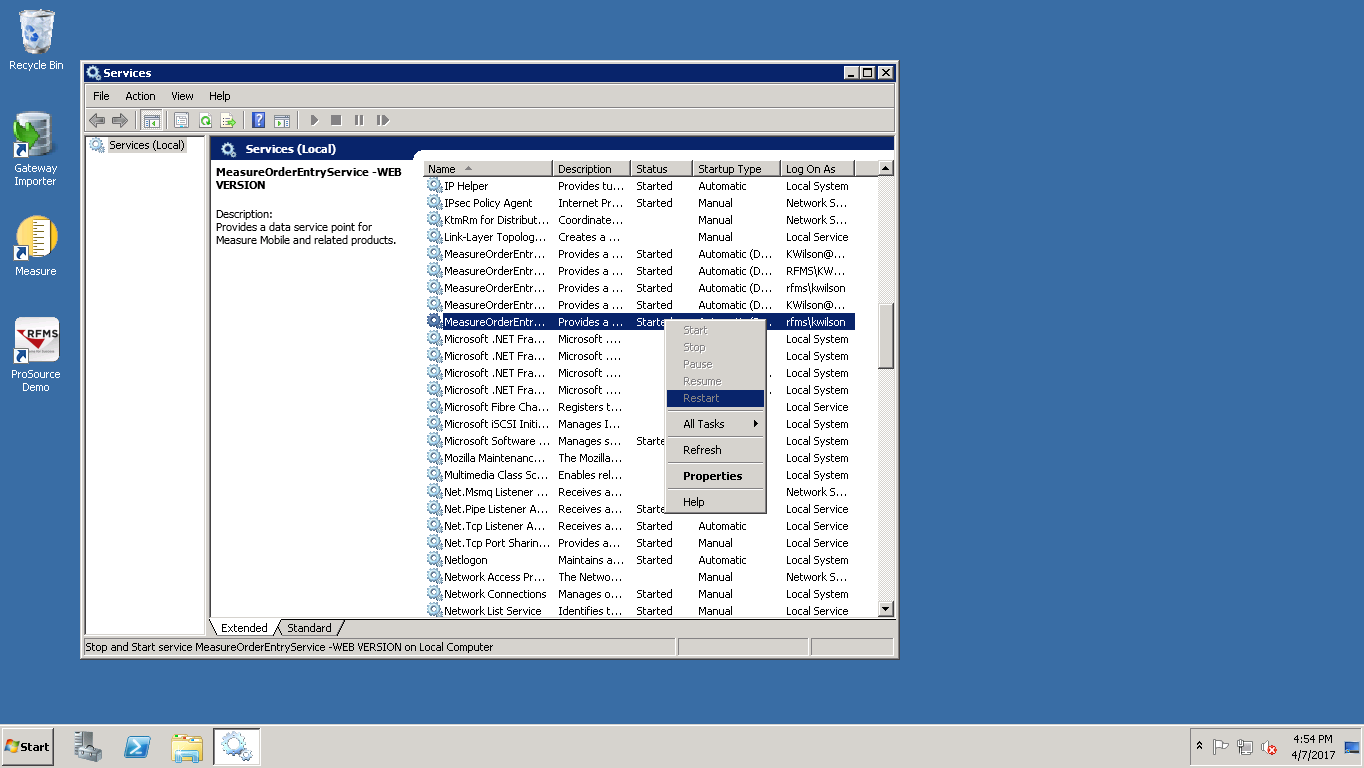The image size is (1364, 768).
Task: Click the gear icon beside Microsoft Software ...
Action: tap(434, 441)
